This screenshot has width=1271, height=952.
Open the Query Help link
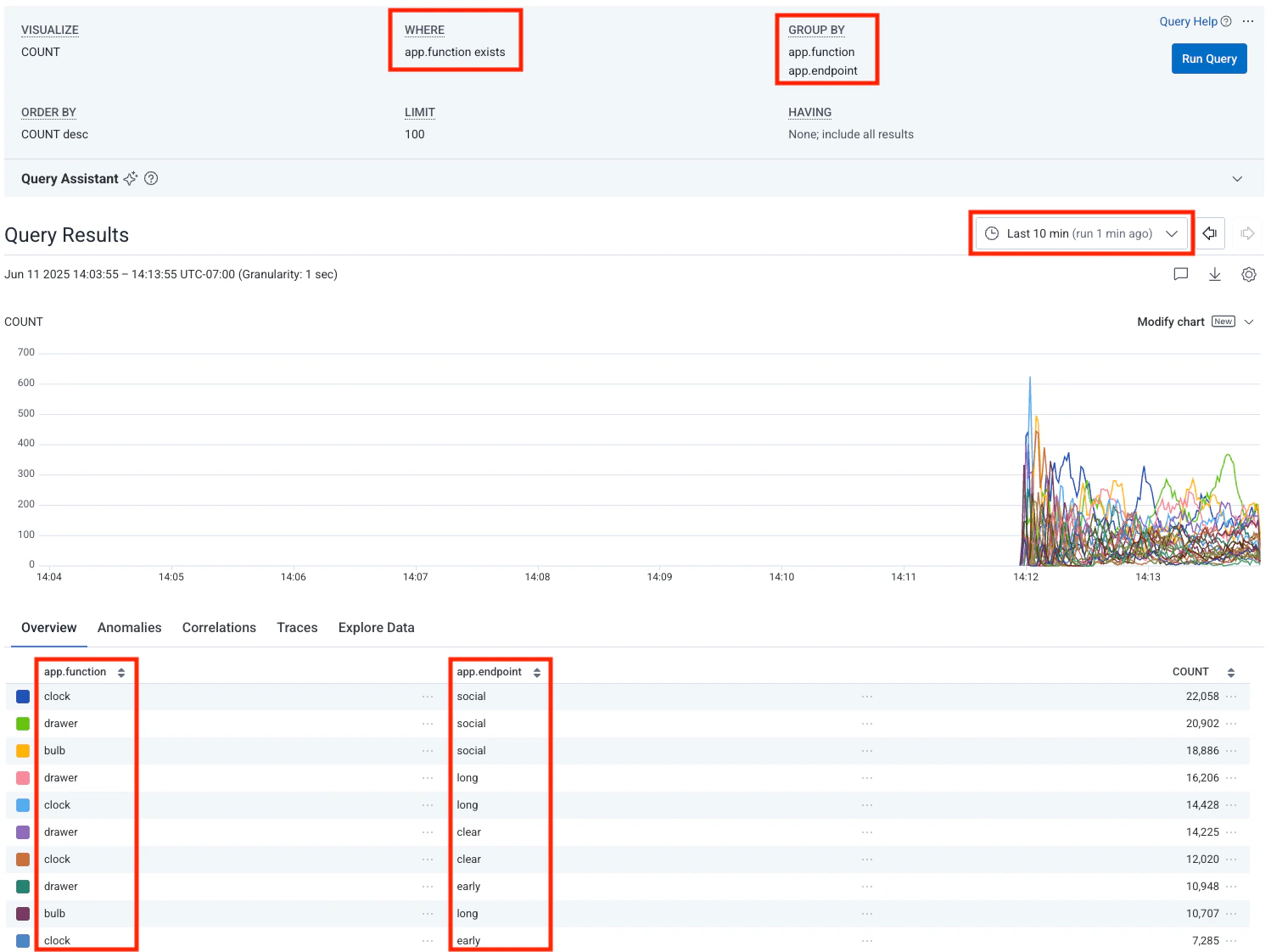pyautogui.click(x=1188, y=20)
